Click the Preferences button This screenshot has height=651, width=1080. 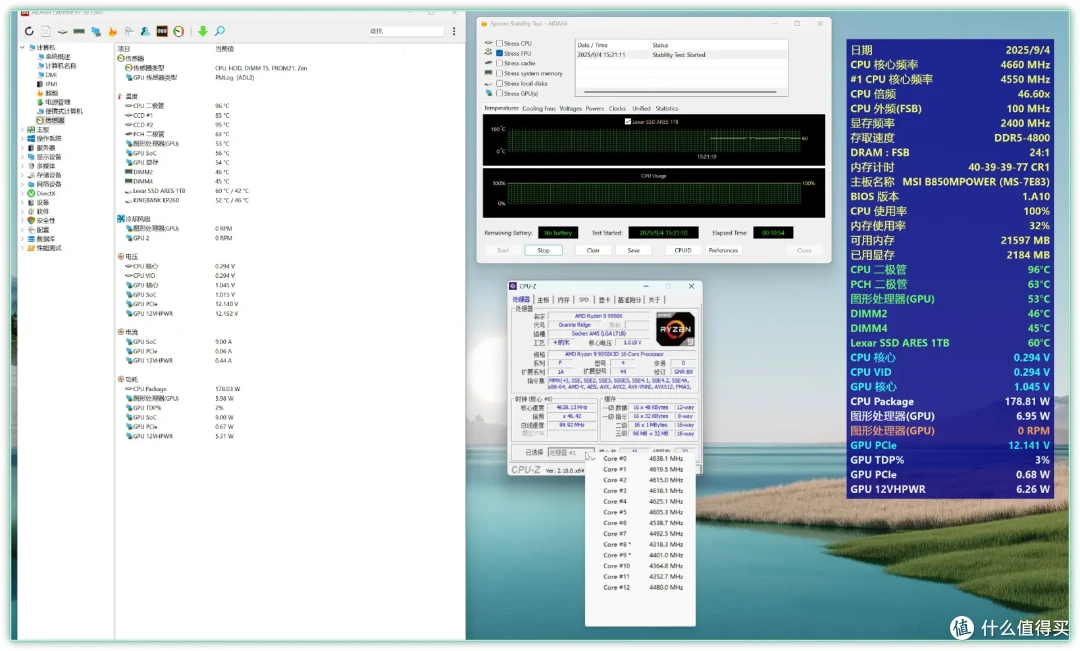tap(723, 250)
